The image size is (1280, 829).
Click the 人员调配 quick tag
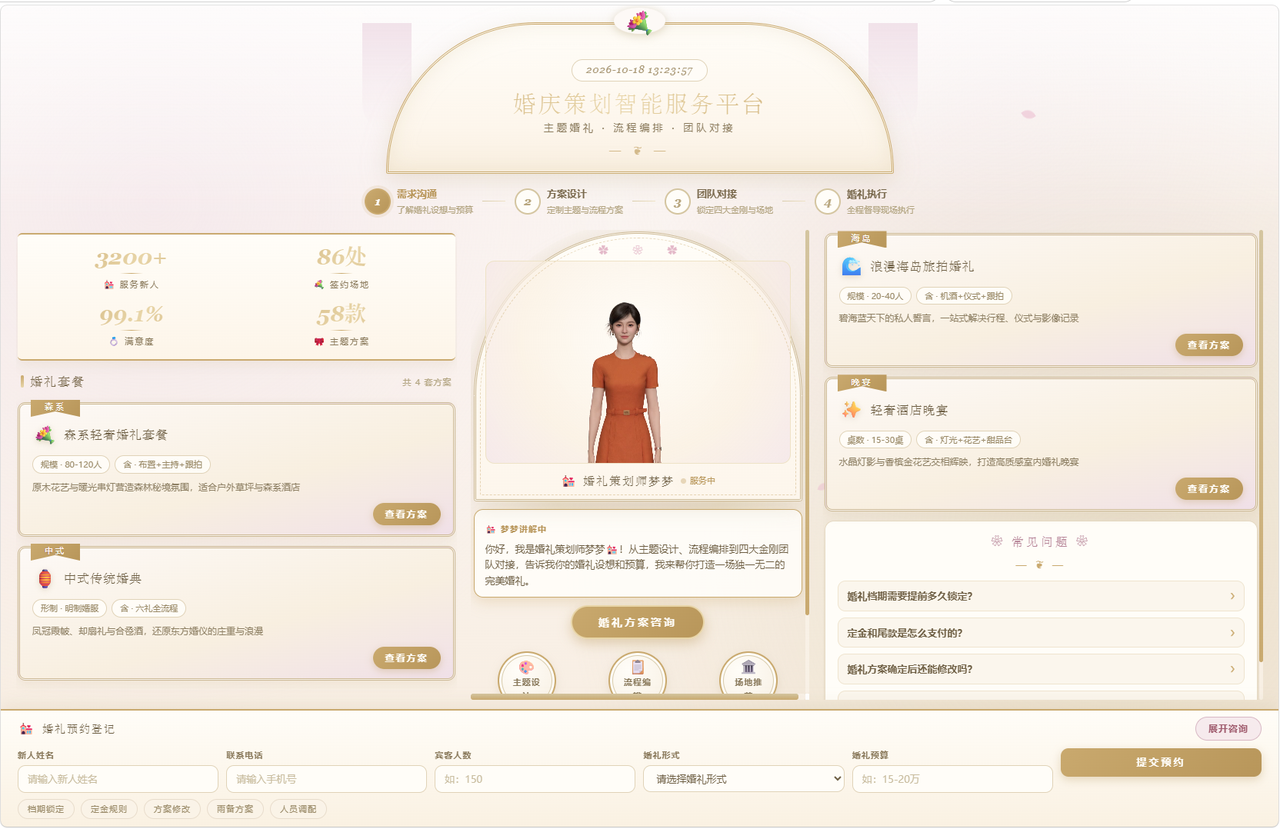point(298,809)
